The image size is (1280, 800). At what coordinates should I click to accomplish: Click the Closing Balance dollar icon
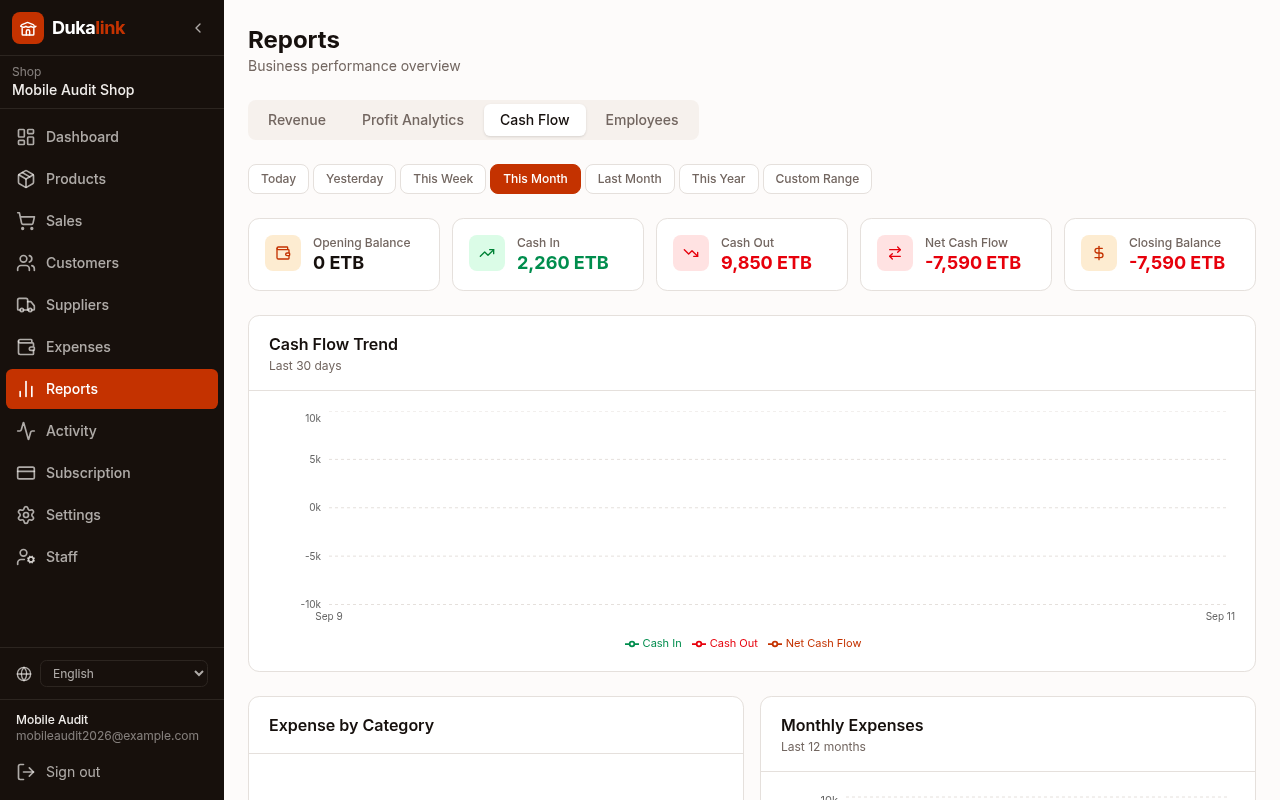pyautogui.click(x=1099, y=253)
